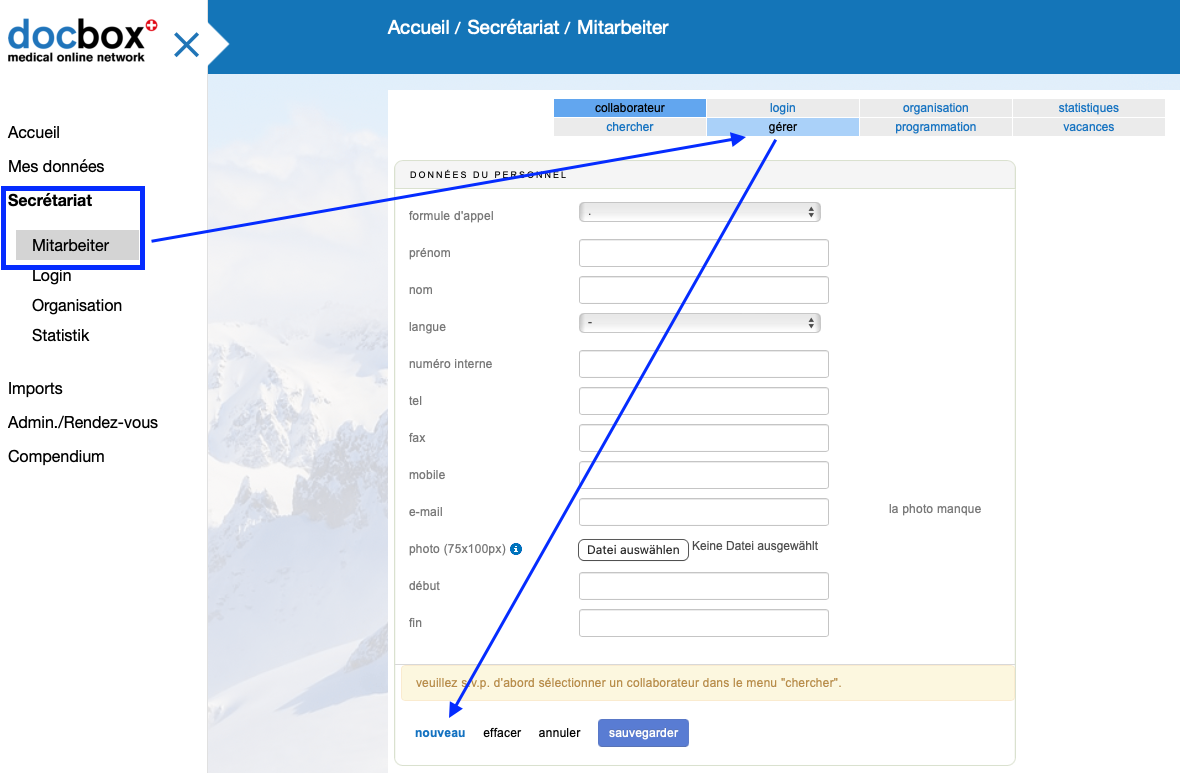Click the effacer link

click(502, 733)
